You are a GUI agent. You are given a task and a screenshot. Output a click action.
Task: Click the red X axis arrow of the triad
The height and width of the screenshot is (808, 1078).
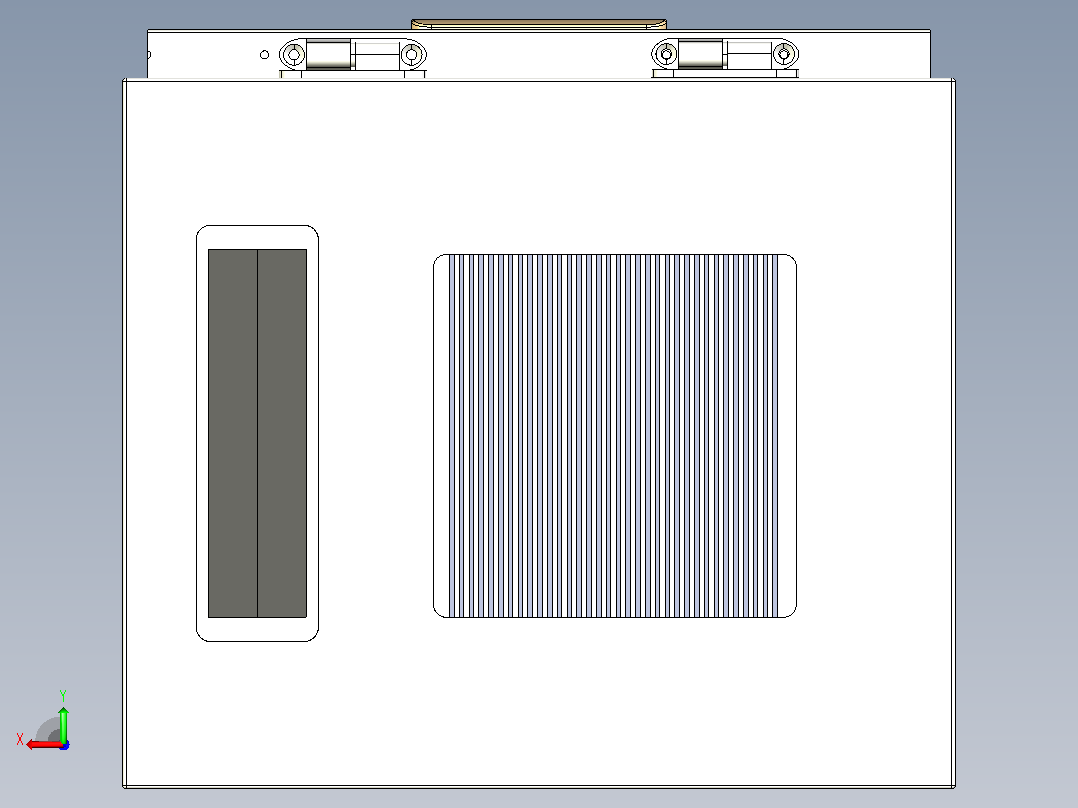pos(43,745)
